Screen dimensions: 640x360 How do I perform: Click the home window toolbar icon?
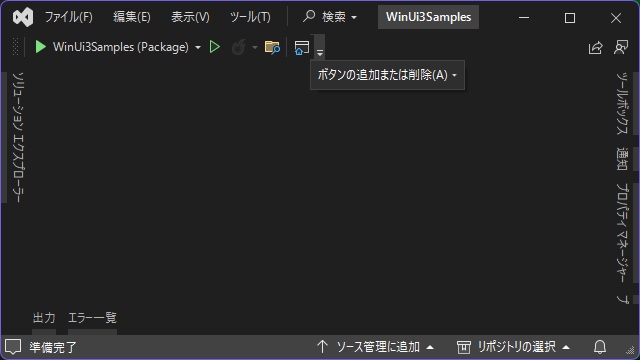[302, 47]
